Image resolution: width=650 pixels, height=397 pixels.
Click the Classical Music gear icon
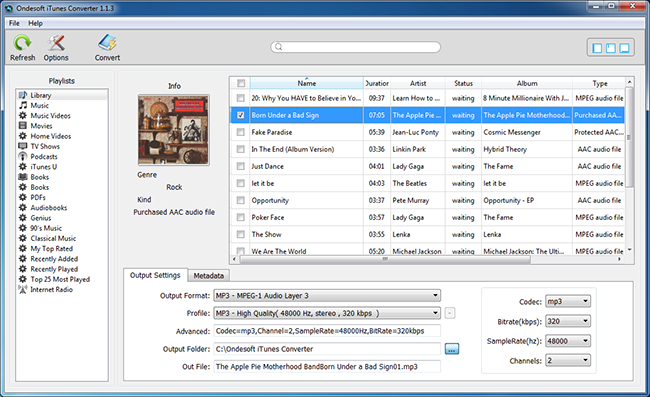pos(23,238)
